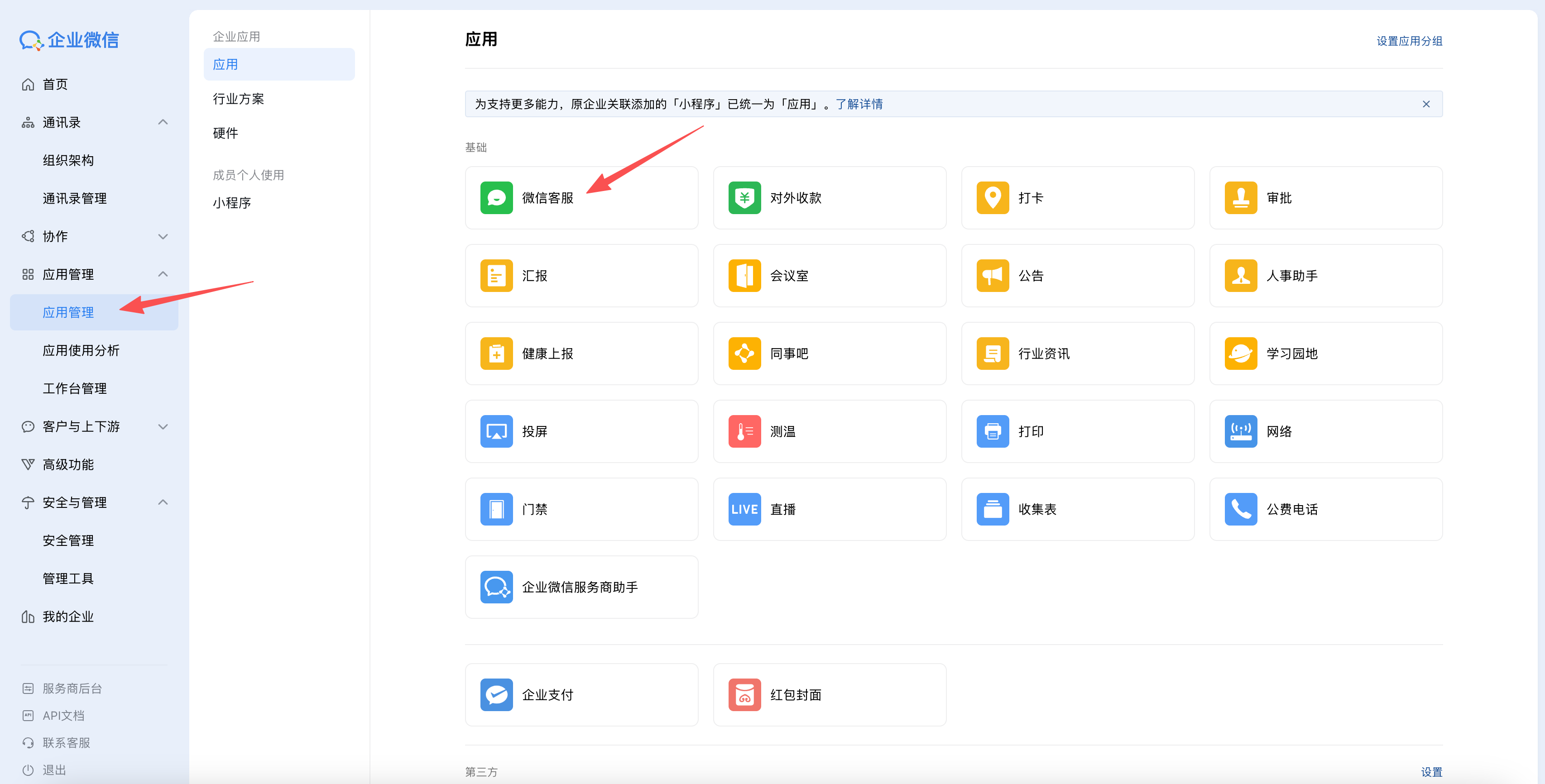Dismiss the notice banner with X
Screen dimensions: 1545x784
(x=1425, y=104)
